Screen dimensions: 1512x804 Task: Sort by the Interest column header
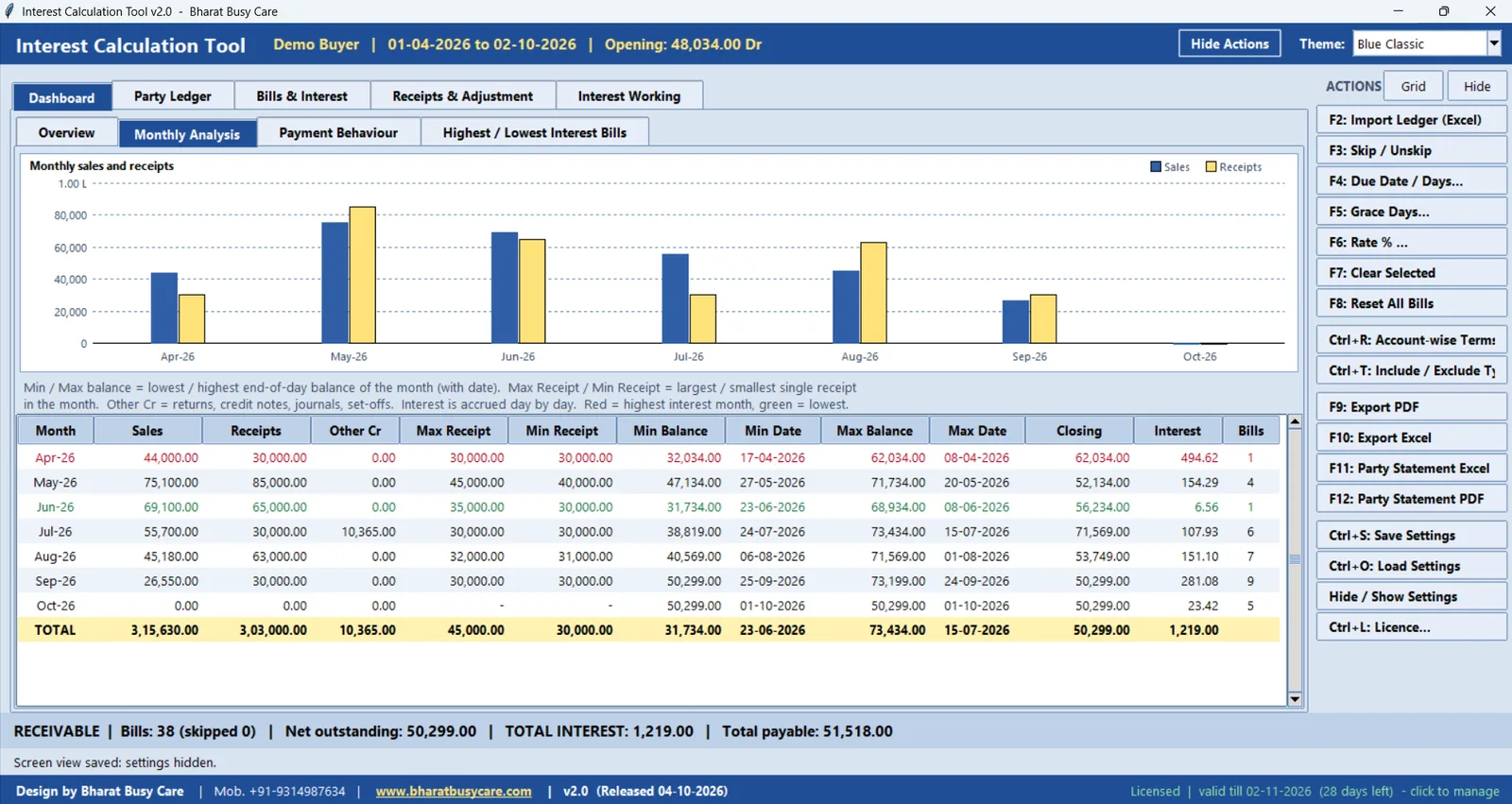[x=1177, y=431]
